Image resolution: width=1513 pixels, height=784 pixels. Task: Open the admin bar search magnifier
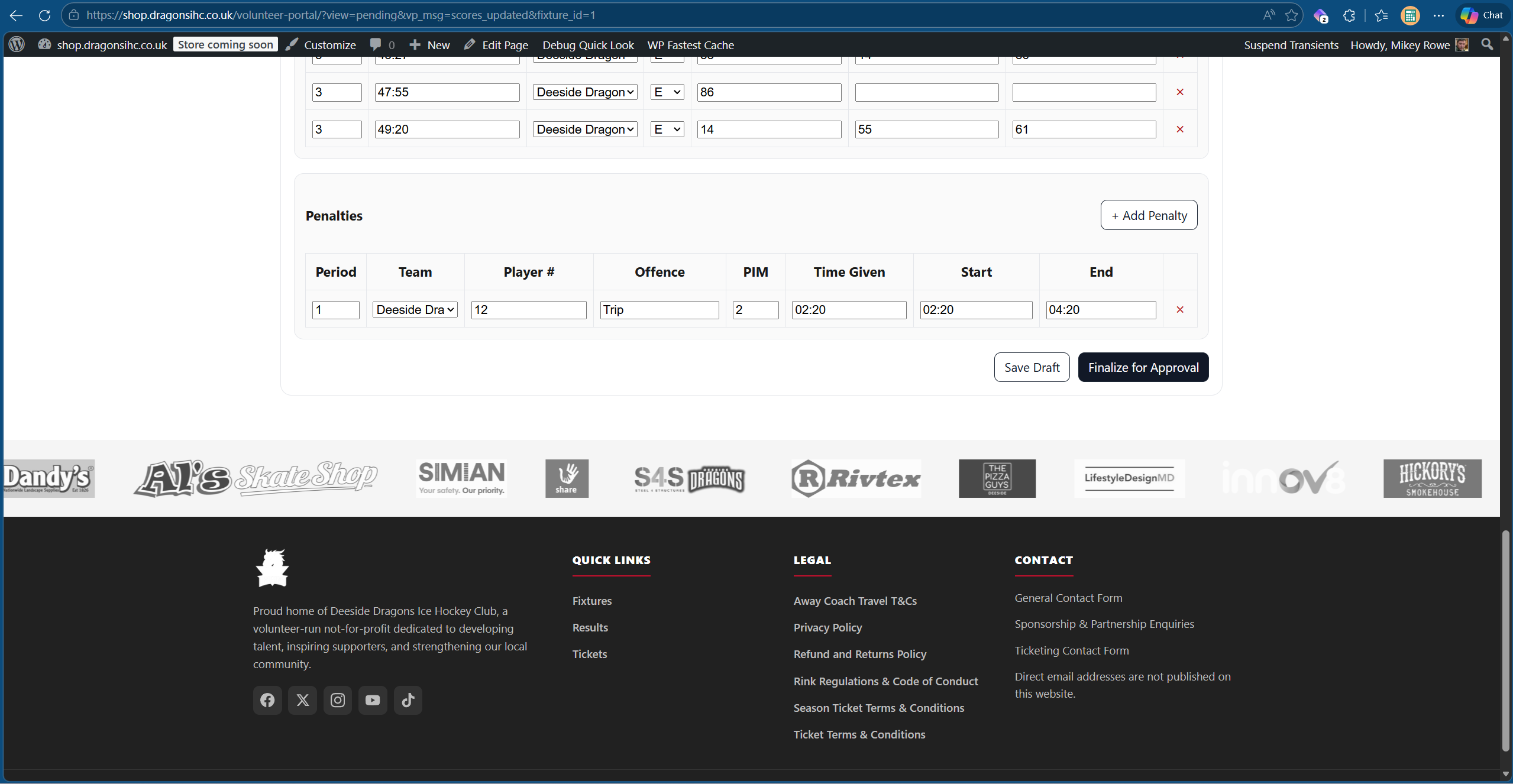point(1487,44)
